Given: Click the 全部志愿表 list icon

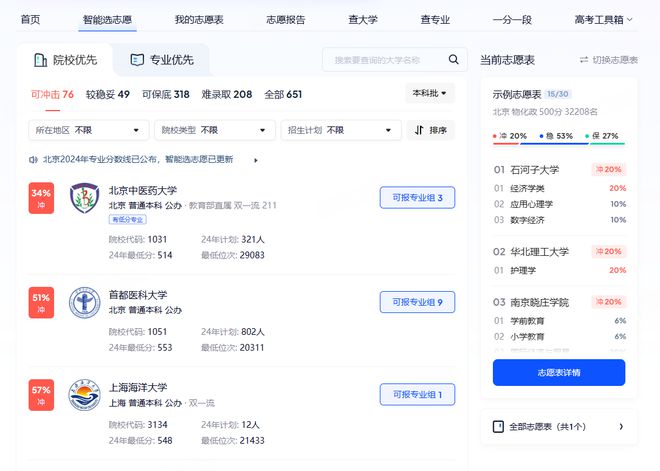Looking at the screenshot, I should point(498,427).
